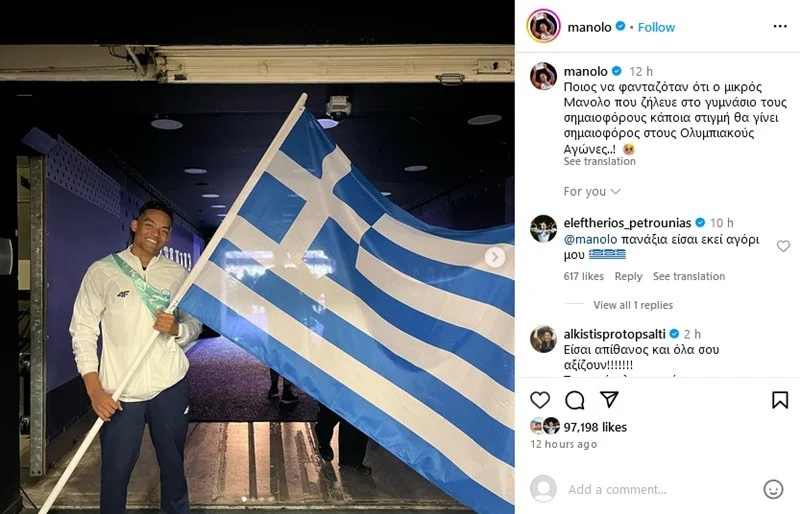The height and width of the screenshot is (514, 800).
Task: View the 617 likes on the comment
Action: tap(583, 276)
